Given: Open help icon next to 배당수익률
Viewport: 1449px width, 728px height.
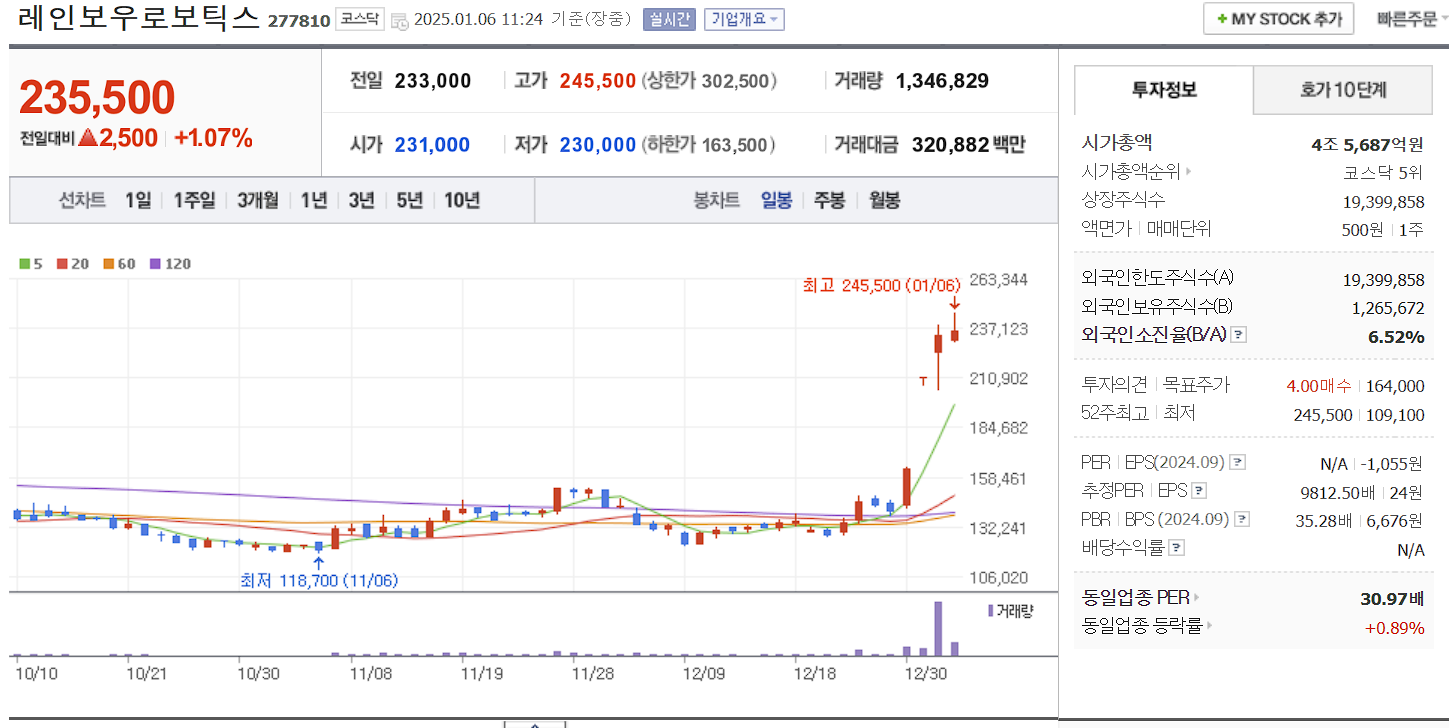Looking at the screenshot, I should tap(1177, 548).
